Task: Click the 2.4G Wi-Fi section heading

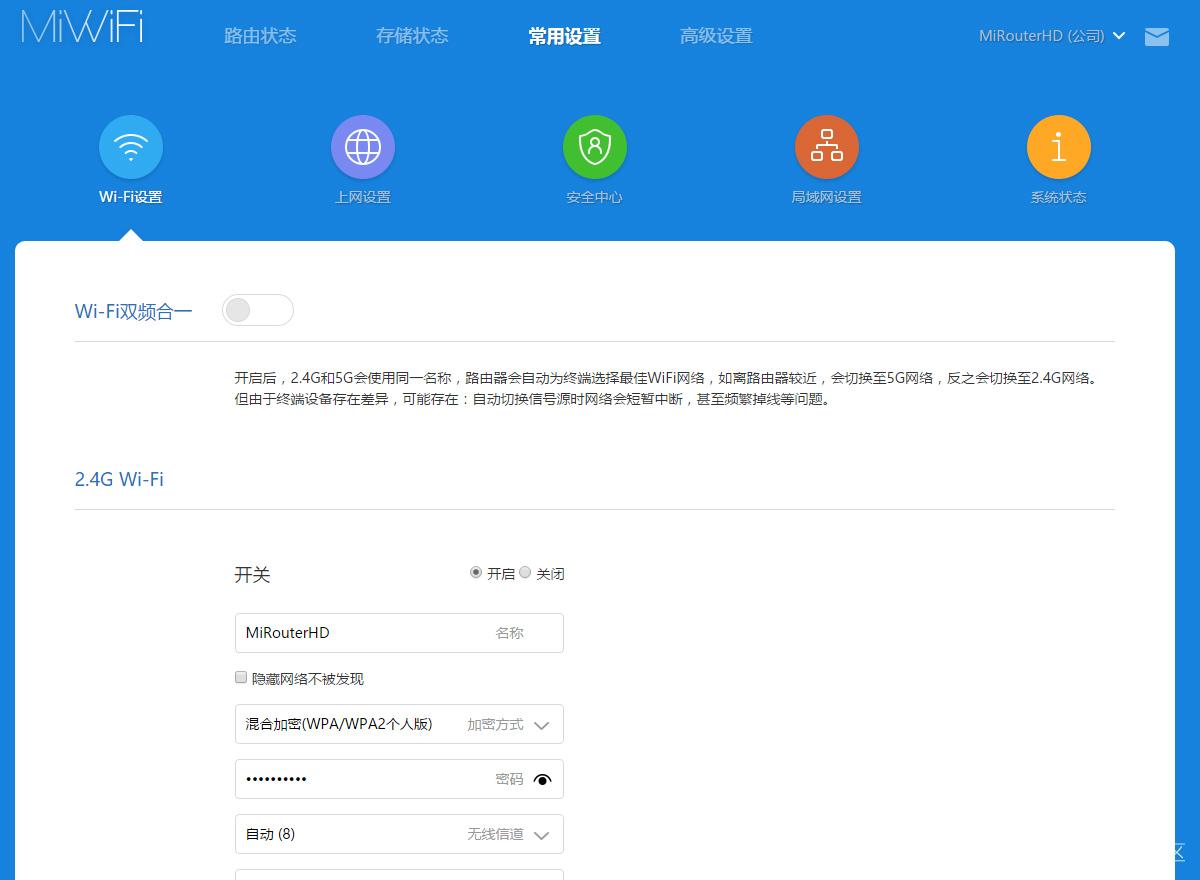Action: [119, 479]
